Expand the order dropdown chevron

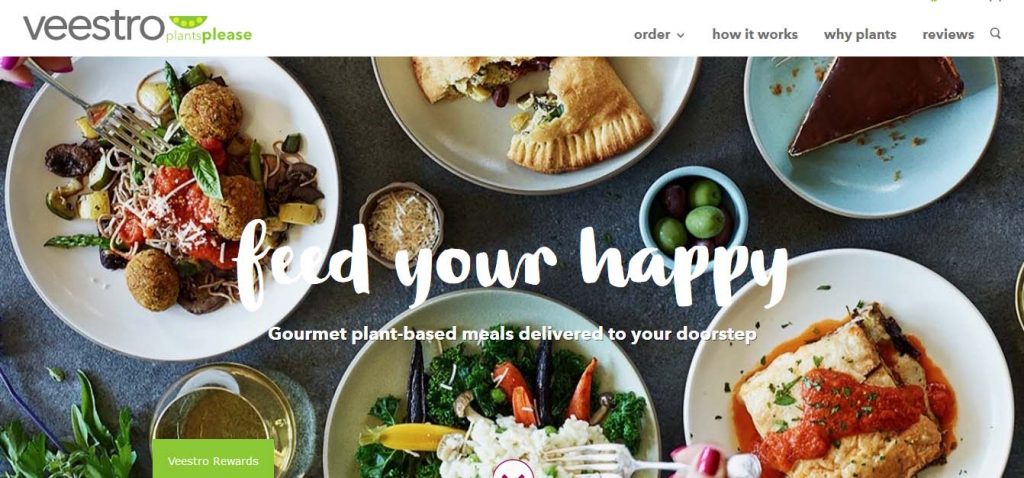680,35
